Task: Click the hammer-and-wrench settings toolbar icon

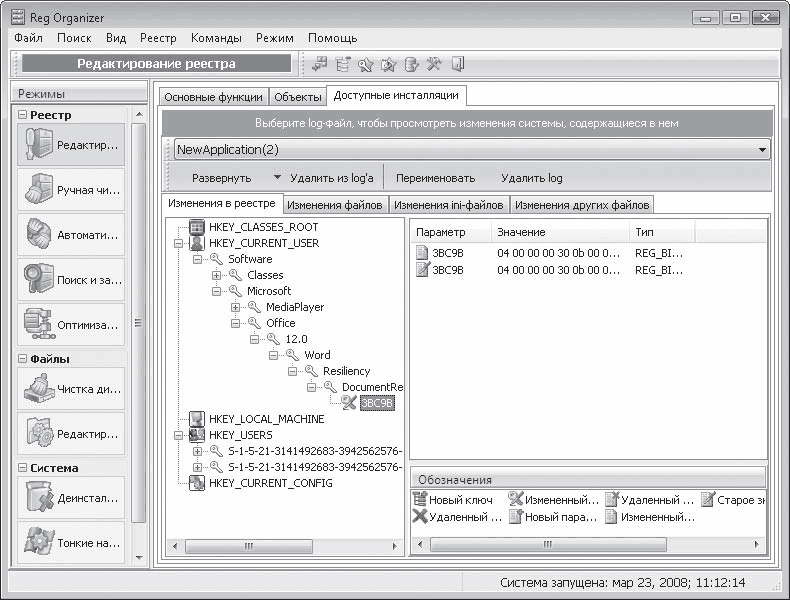Action: point(433,65)
